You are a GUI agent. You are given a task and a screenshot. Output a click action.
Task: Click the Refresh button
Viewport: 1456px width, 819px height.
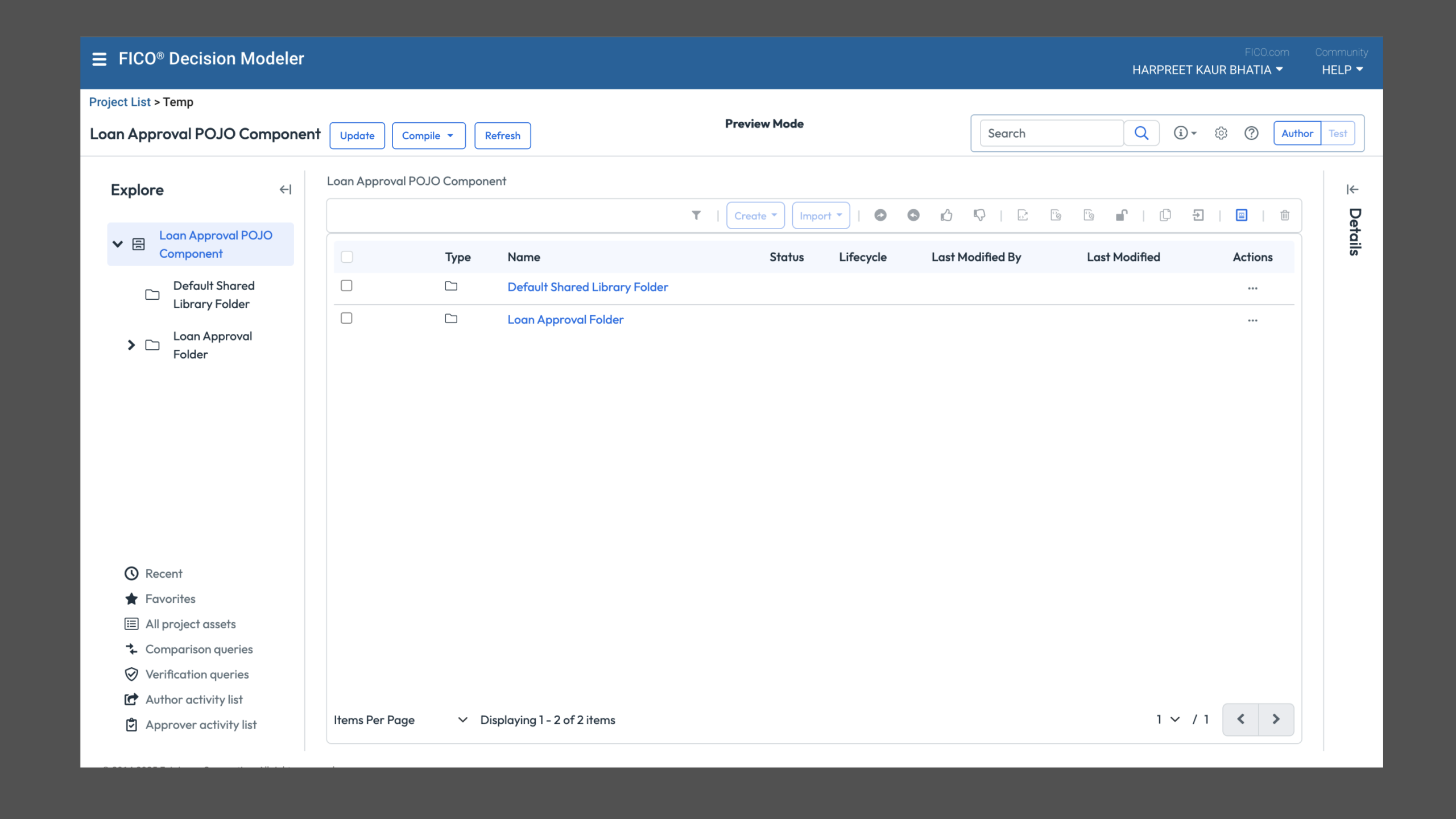(x=503, y=135)
